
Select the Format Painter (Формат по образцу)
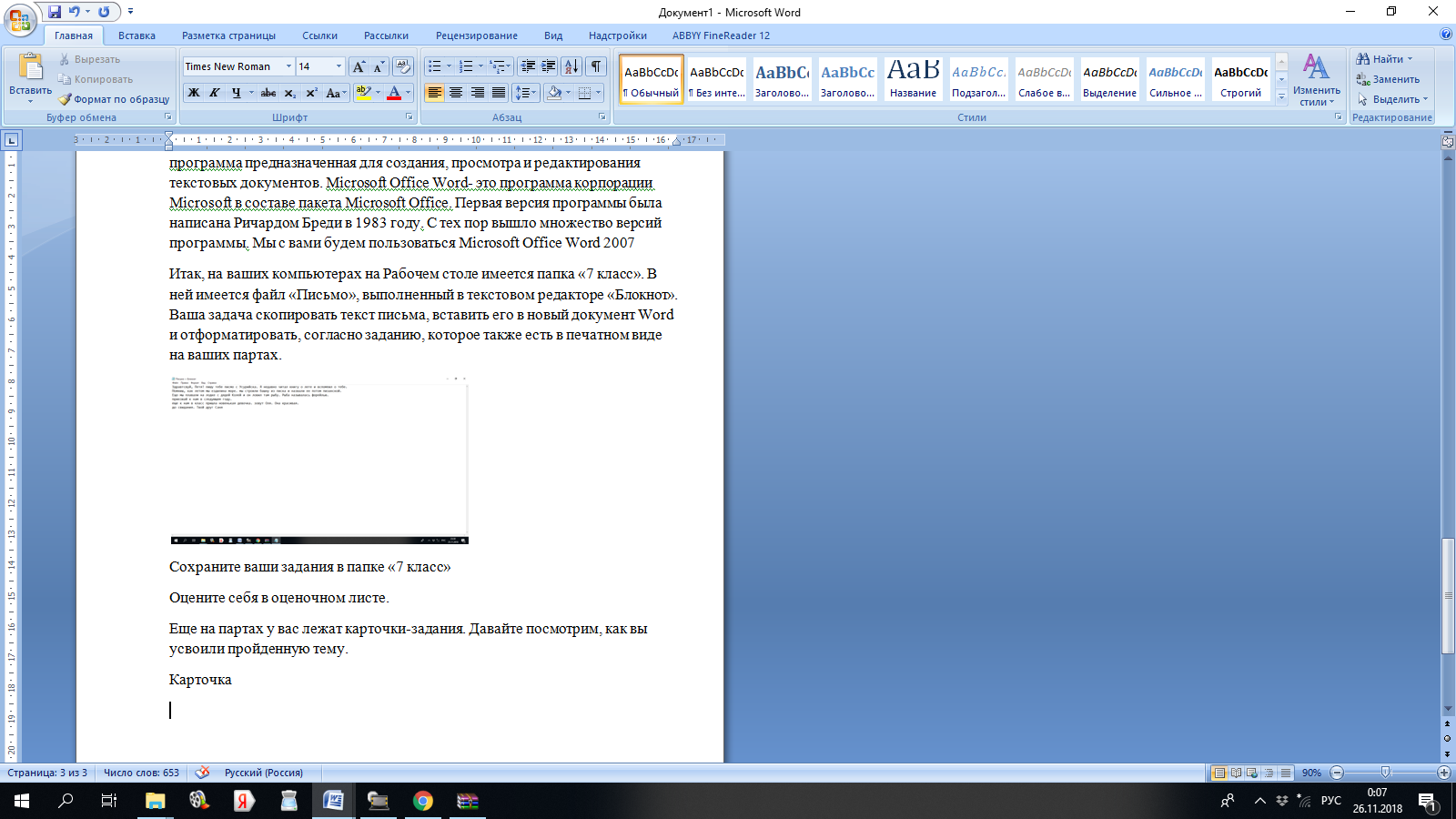[114, 99]
